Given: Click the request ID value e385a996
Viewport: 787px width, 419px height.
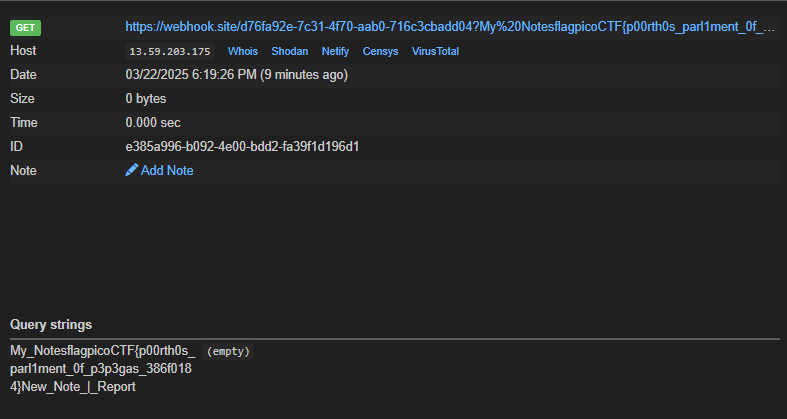Looking at the screenshot, I should (x=242, y=147).
